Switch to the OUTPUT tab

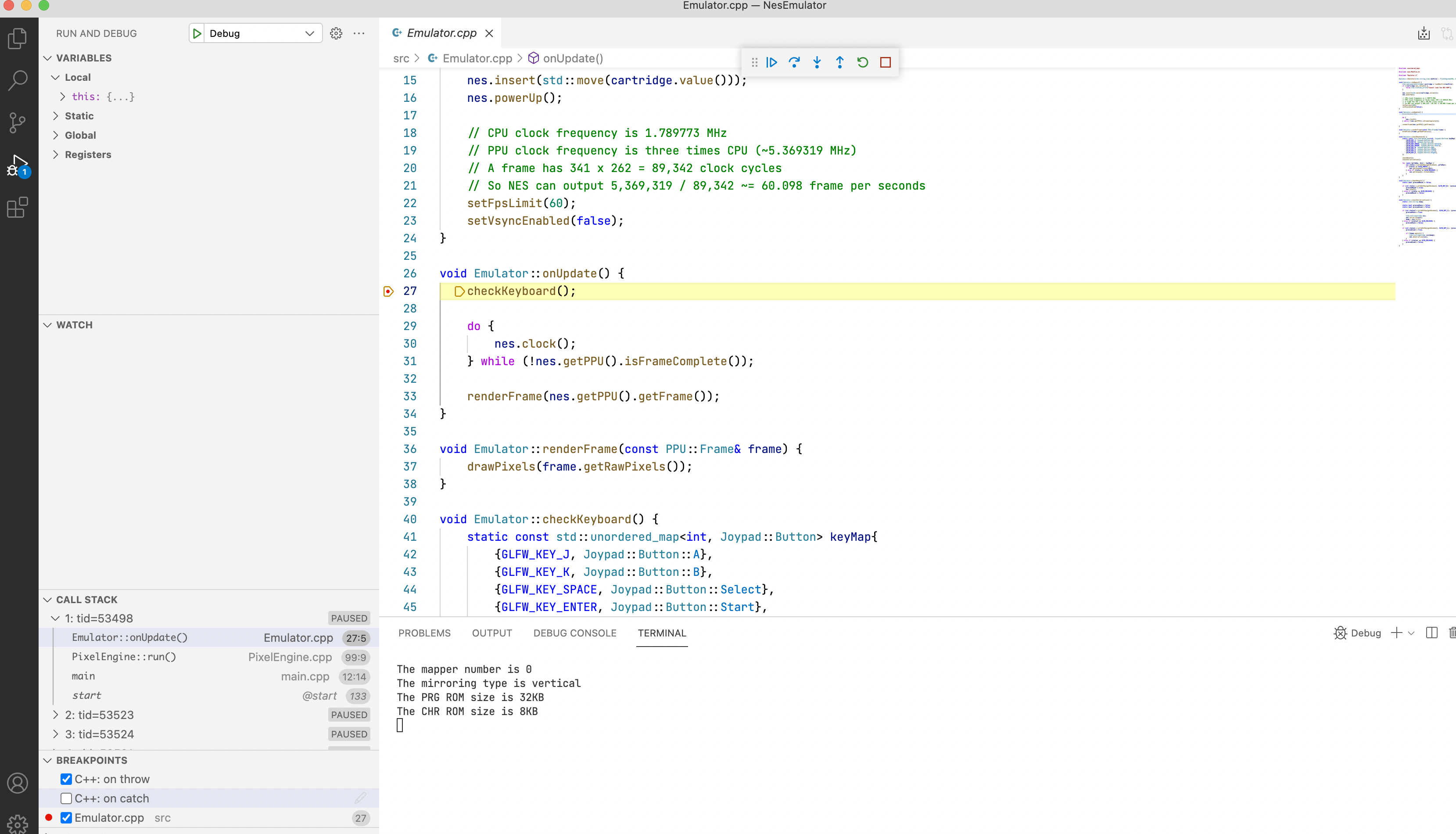pos(492,633)
